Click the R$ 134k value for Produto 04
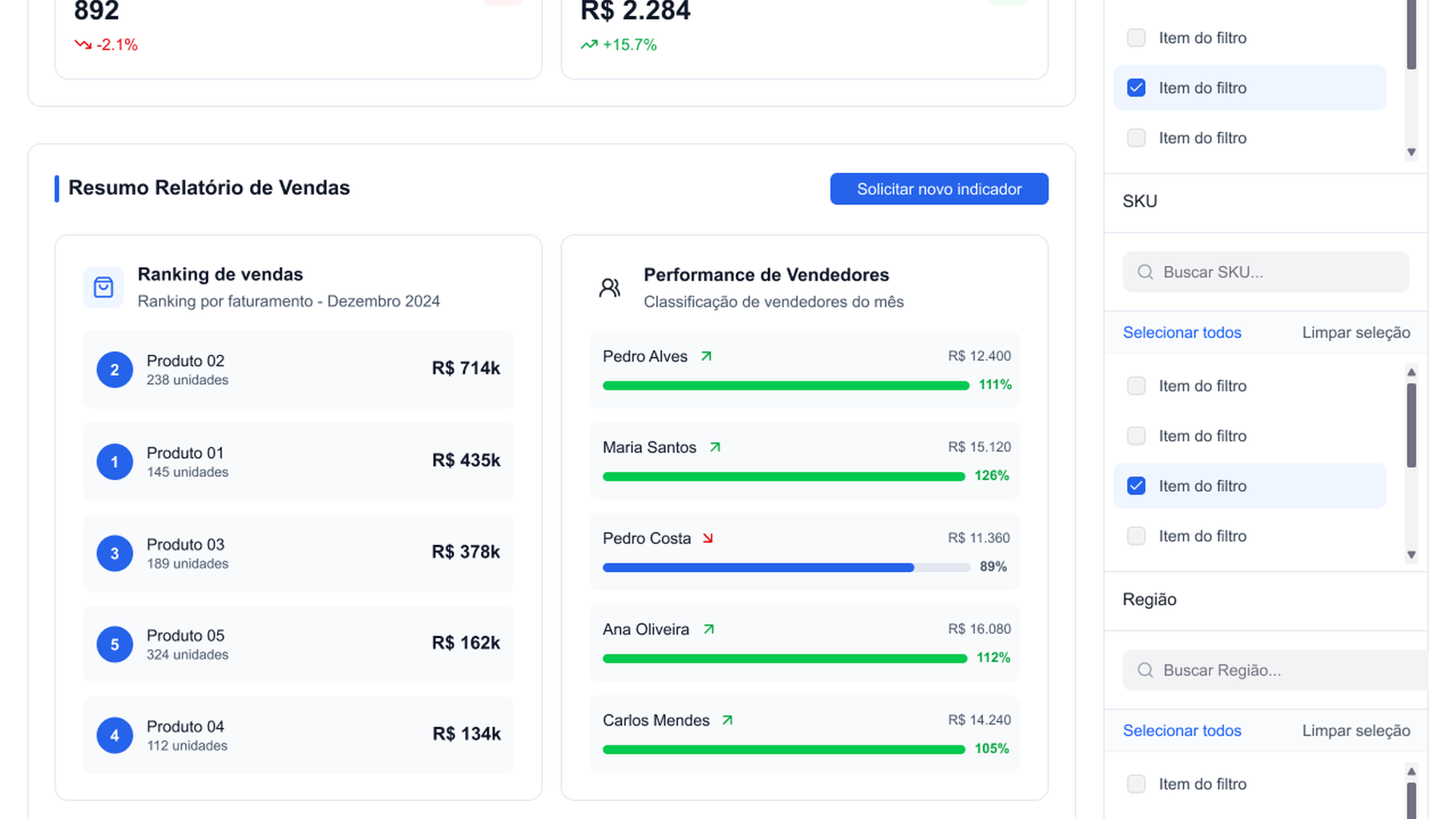 click(466, 734)
